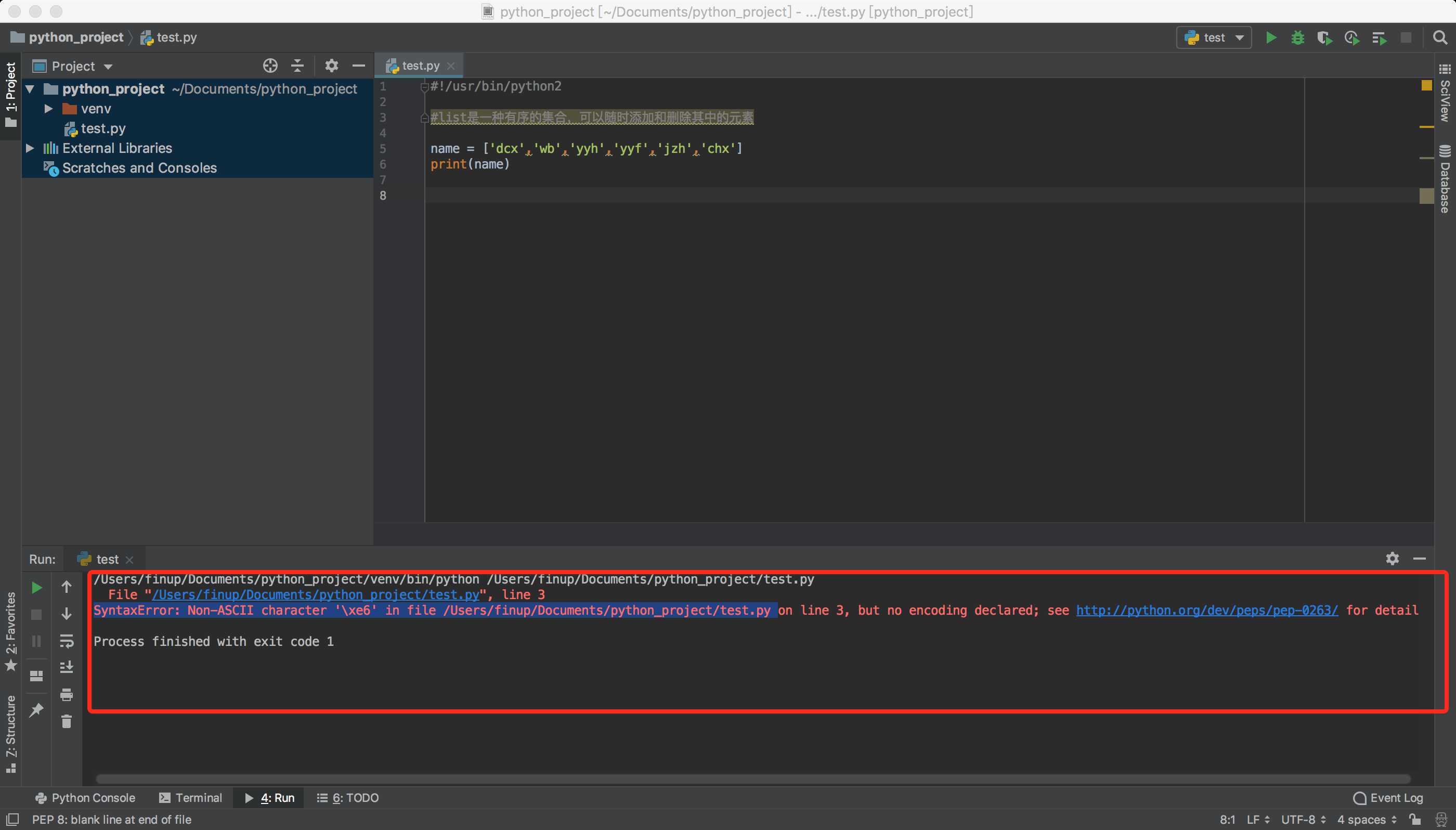
Task: Open SciView side panel
Action: click(1445, 93)
